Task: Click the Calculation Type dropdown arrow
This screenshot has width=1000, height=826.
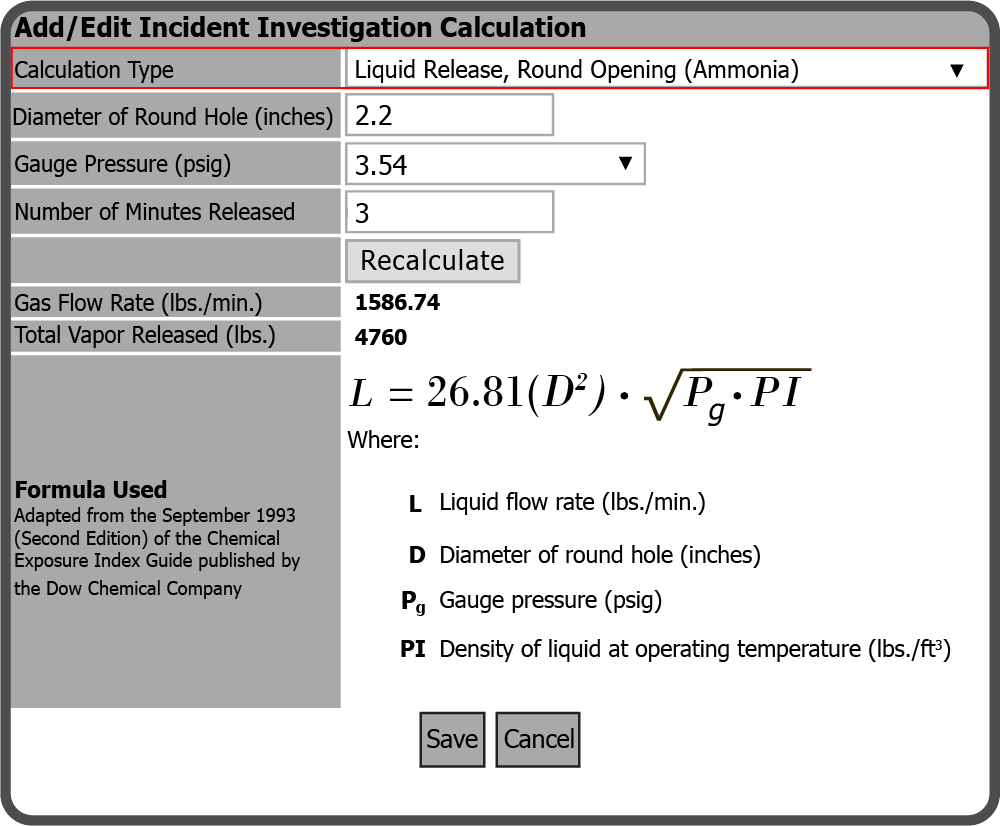Action: click(956, 70)
